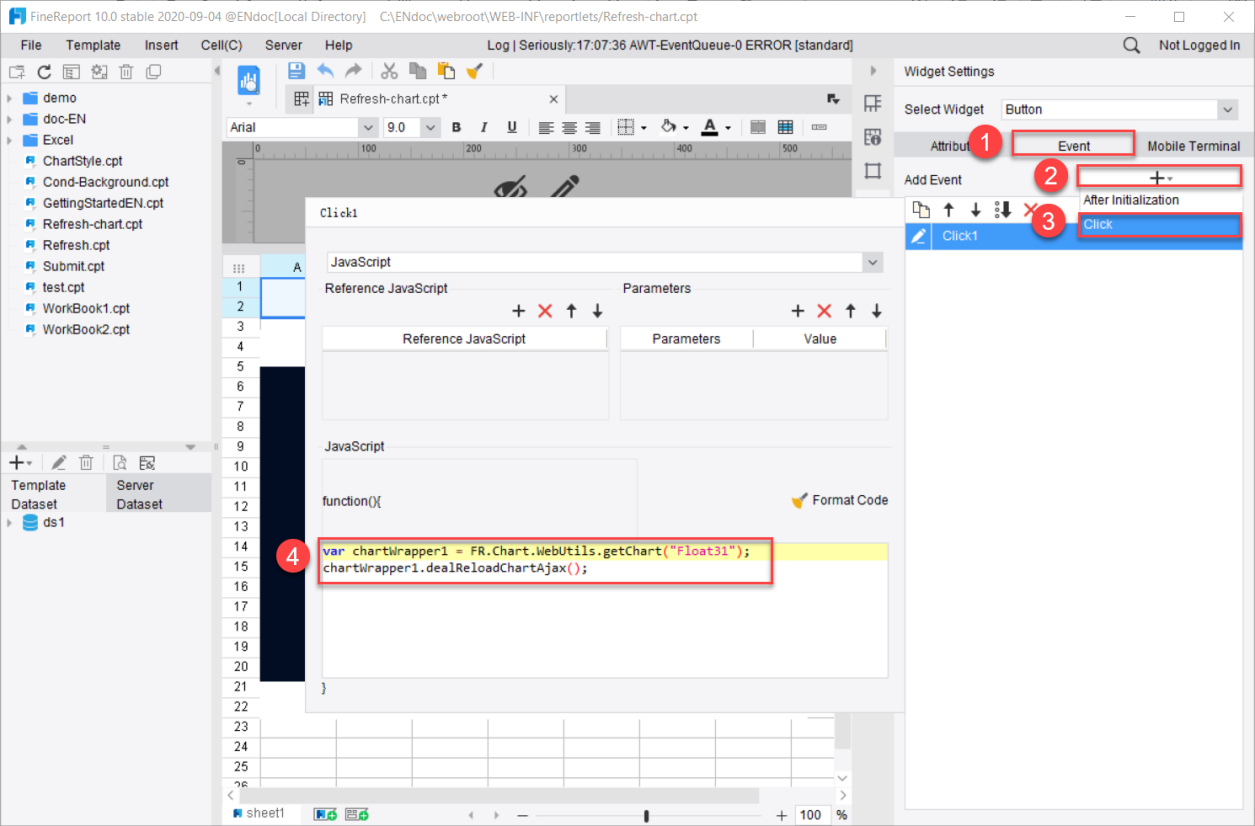Click the search magnifier icon

click(x=1131, y=45)
